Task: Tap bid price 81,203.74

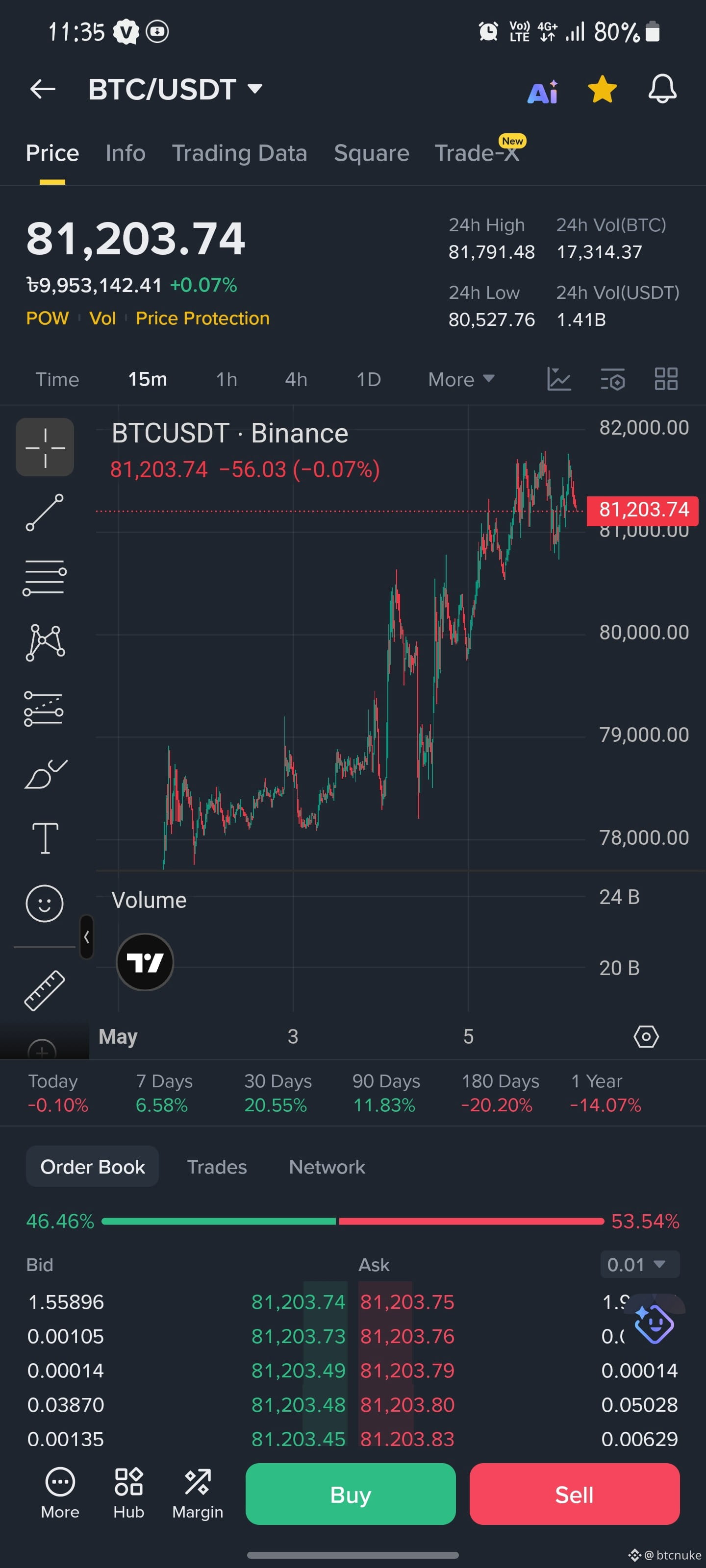Action: [x=299, y=1301]
